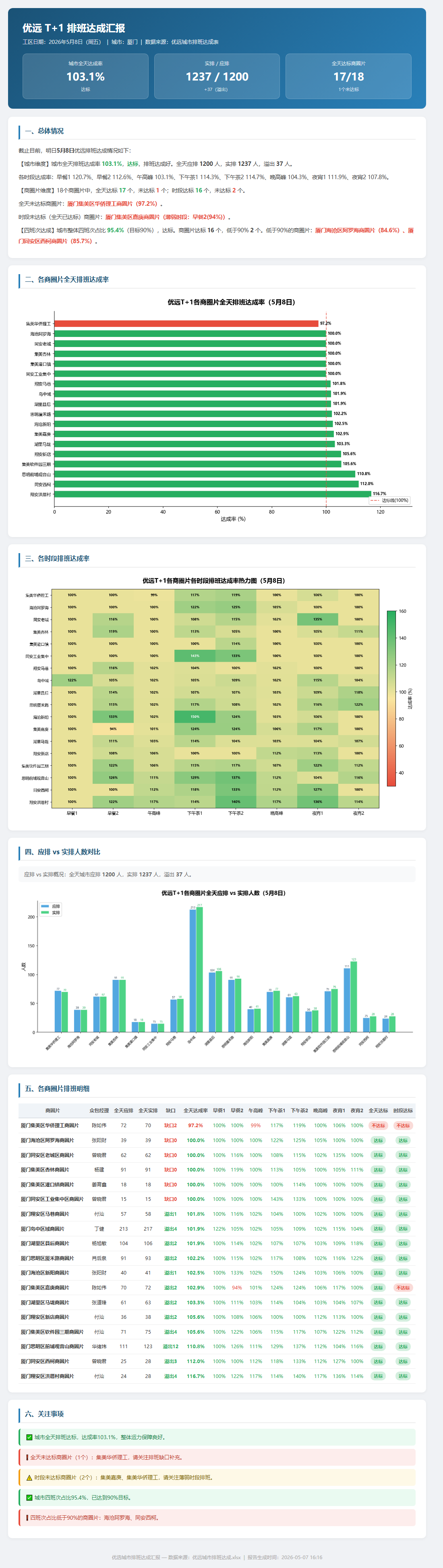Click the 150% heatmap cell for 海沧新阳
Viewport: 443px width, 1568px height.
coord(195,717)
